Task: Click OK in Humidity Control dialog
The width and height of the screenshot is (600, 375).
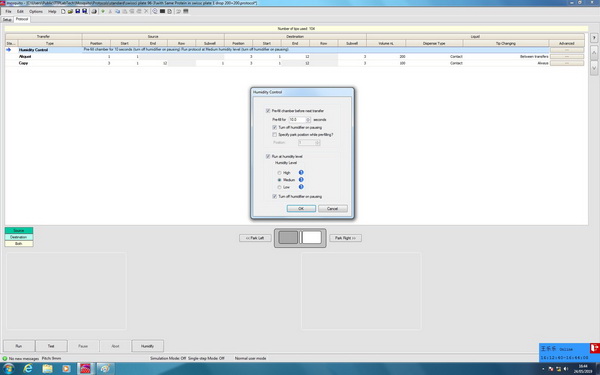Action: tap(301, 209)
